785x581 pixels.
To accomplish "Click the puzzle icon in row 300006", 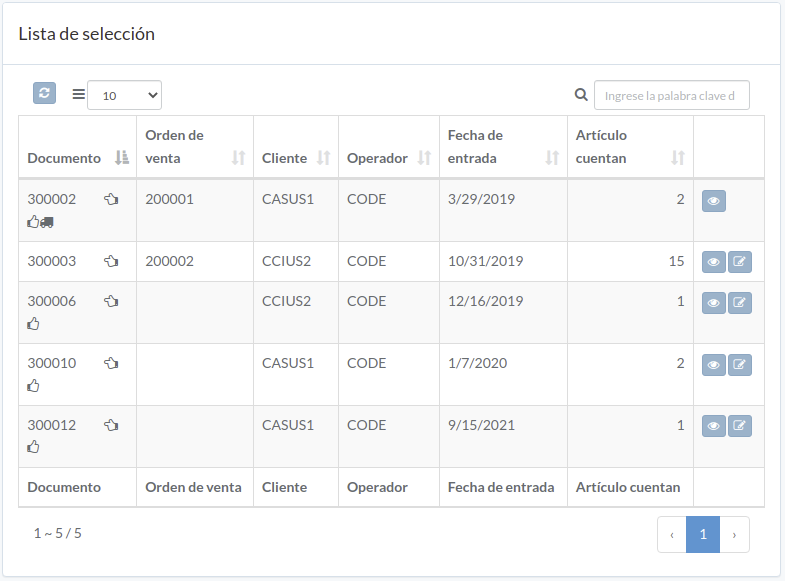I will 111,301.
